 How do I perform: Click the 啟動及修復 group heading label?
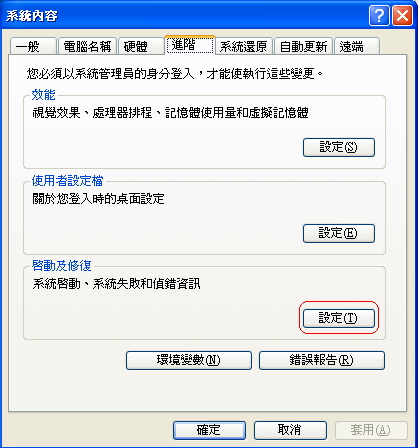coord(62,266)
